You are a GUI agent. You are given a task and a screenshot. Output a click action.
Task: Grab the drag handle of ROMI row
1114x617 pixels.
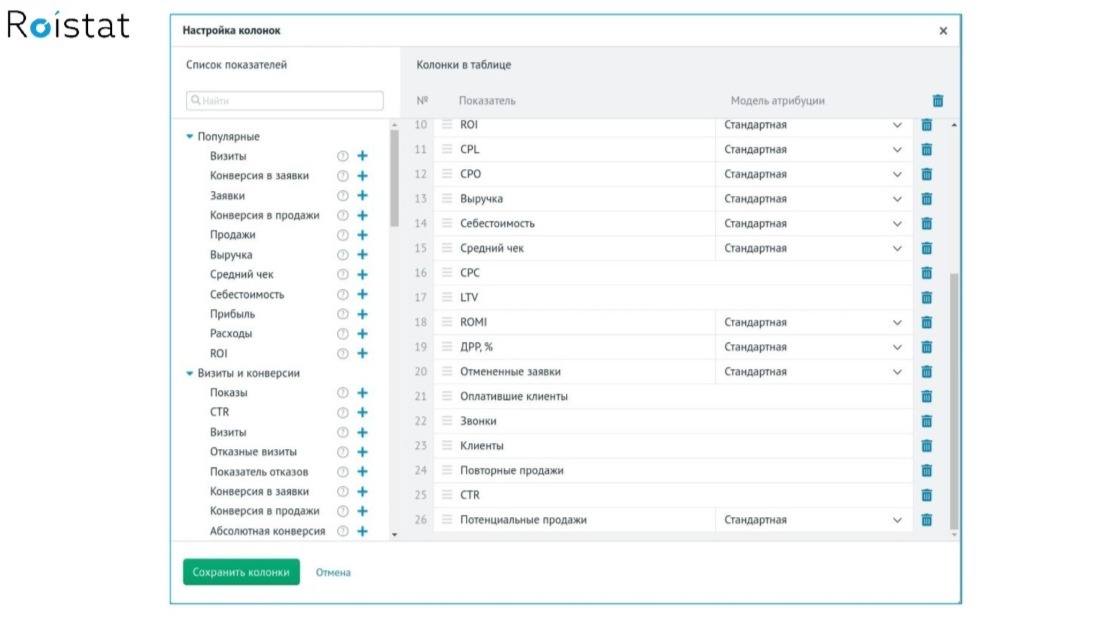tap(447, 323)
